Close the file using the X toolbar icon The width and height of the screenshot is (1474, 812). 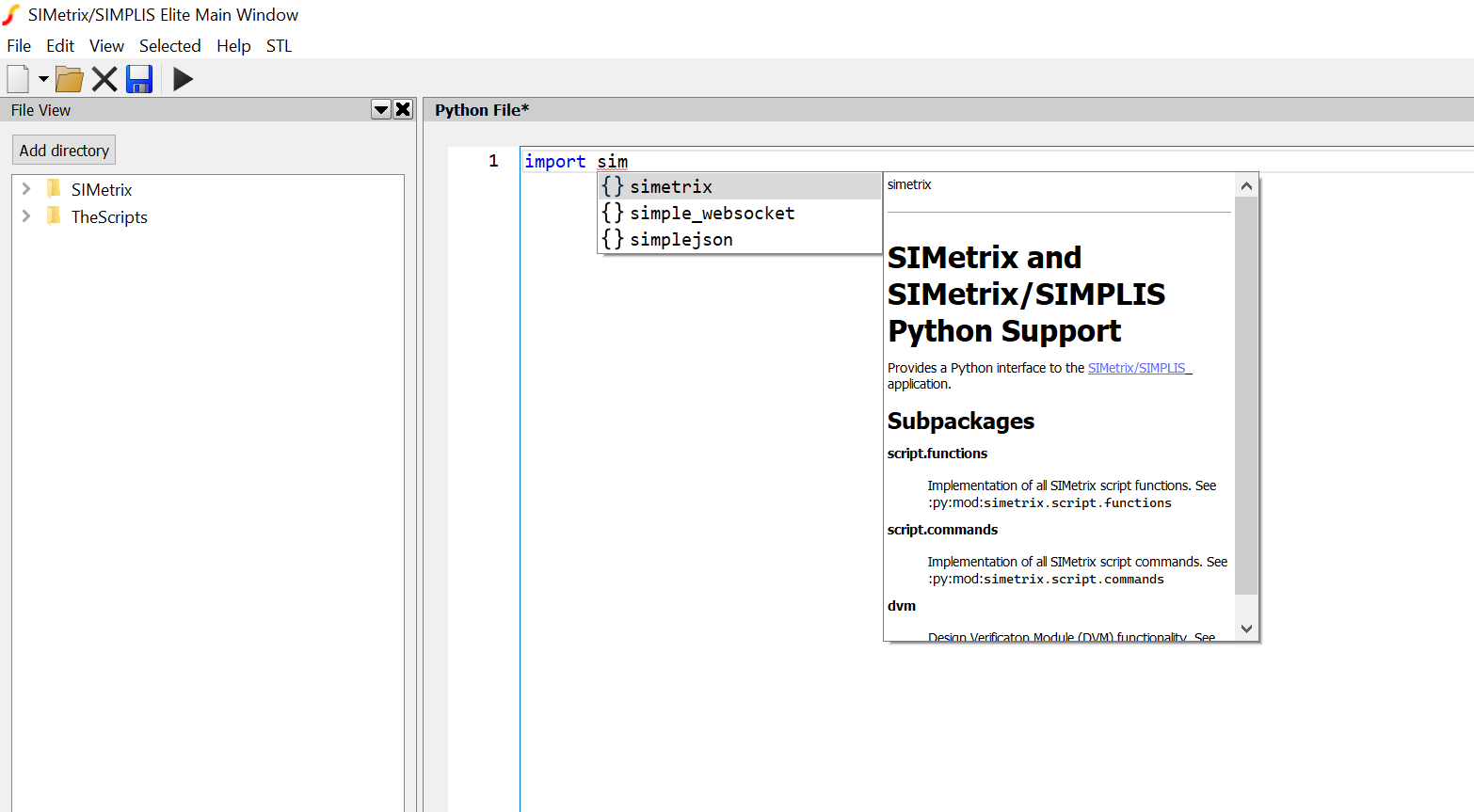104,79
